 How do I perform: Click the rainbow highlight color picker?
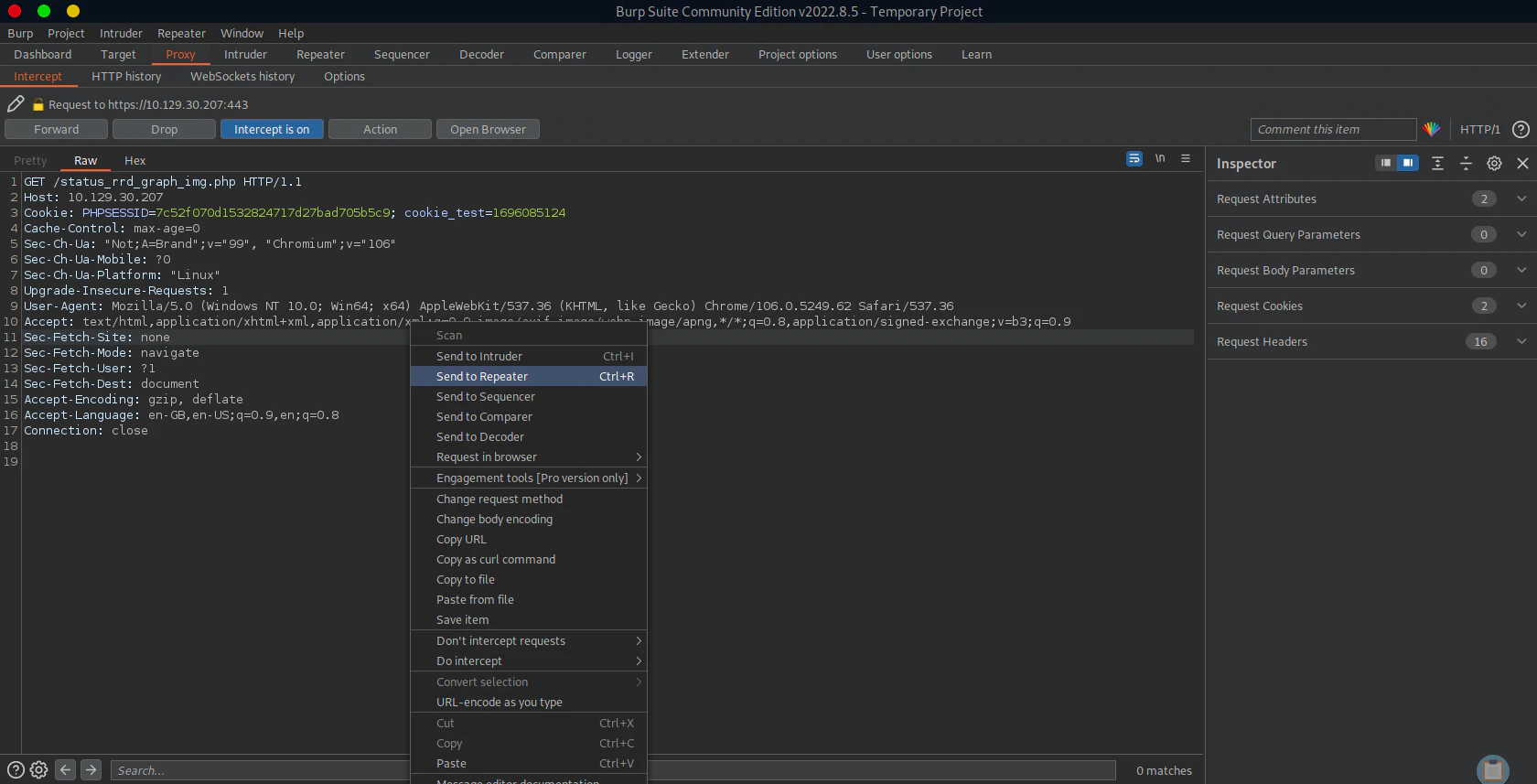tap(1432, 130)
